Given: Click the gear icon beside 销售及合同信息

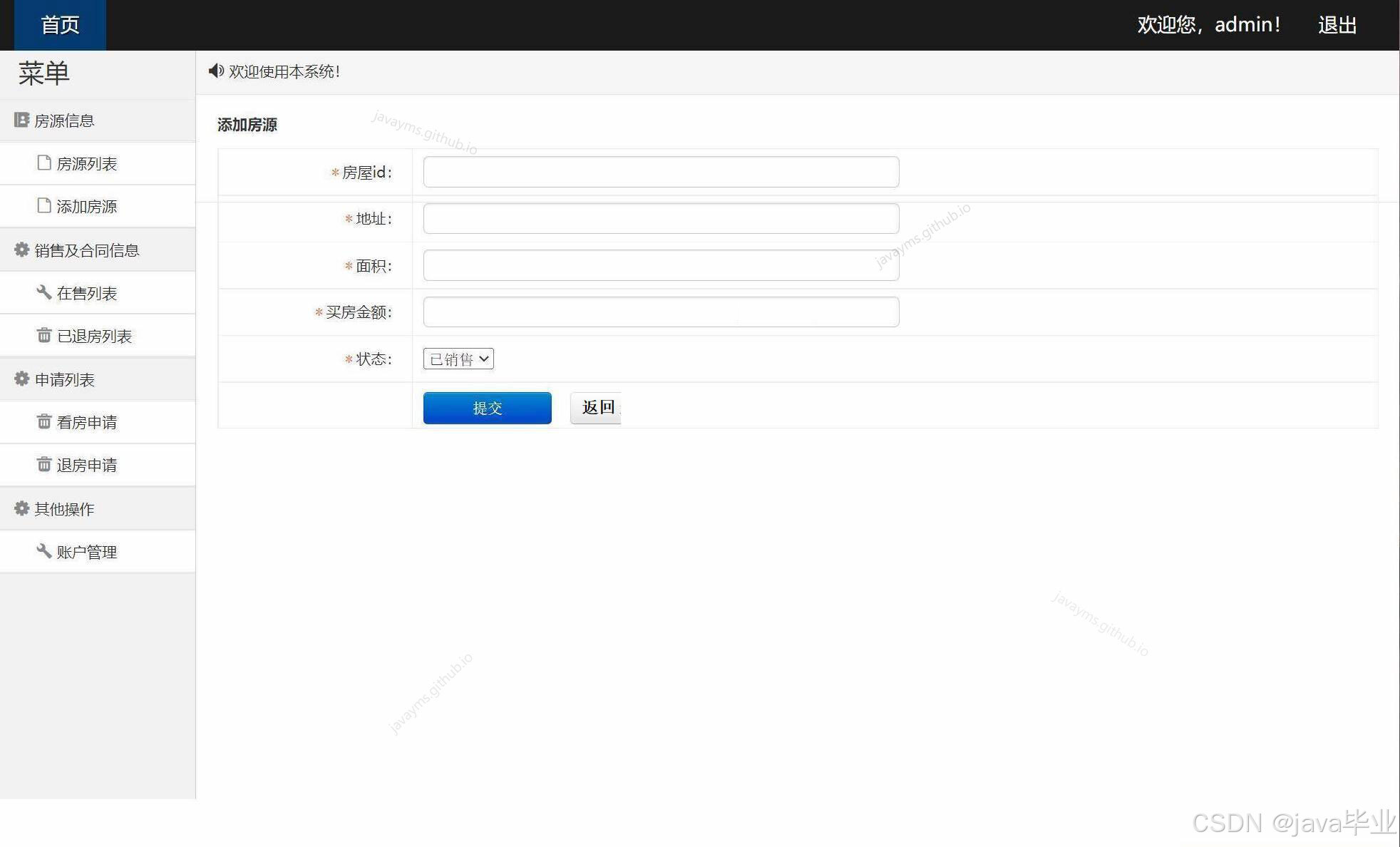Looking at the screenshot, I should 21,249.
